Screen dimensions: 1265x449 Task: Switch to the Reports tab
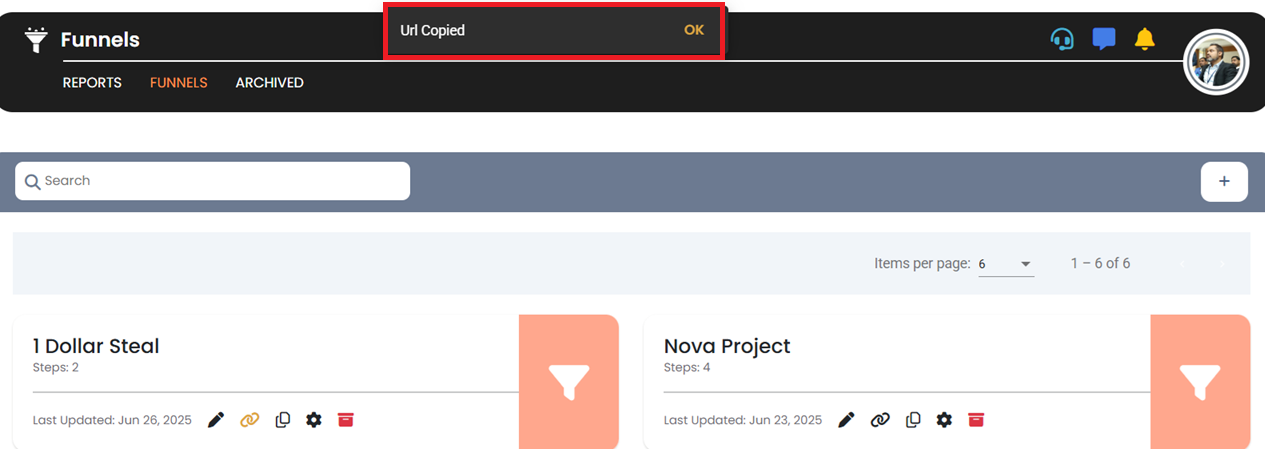tap(92, 83)
